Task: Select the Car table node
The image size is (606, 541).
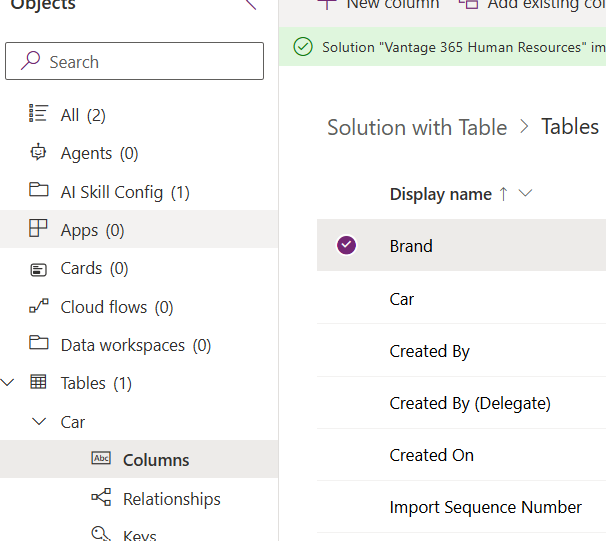Action: pyautogui.click(x=73, y=422)
